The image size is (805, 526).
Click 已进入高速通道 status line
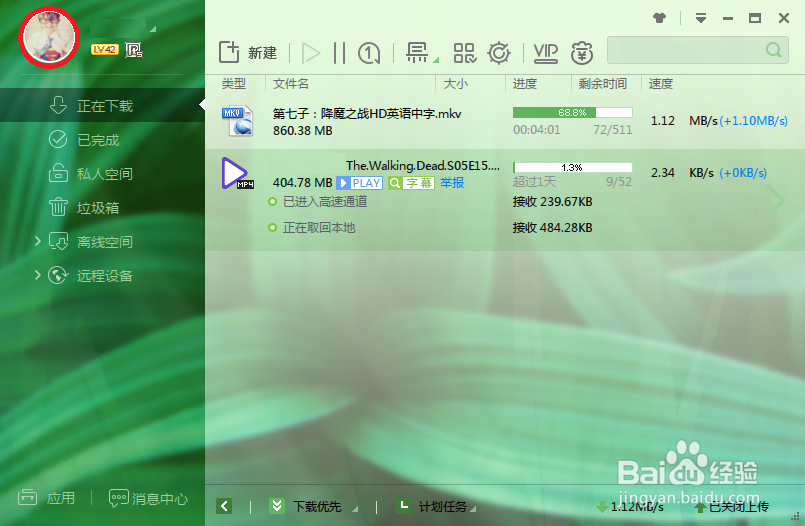pyautogui.click(x=318, y=202)
